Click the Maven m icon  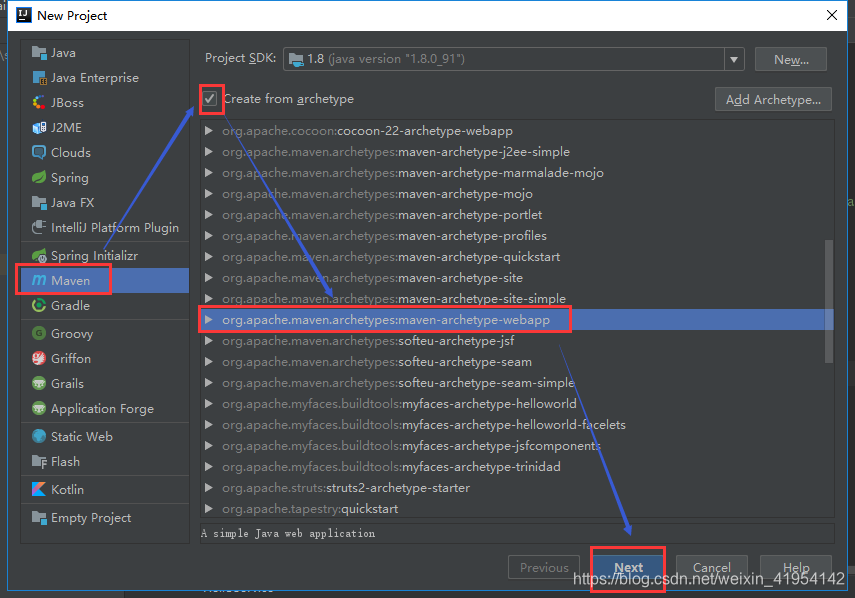[x=39, y=280]
